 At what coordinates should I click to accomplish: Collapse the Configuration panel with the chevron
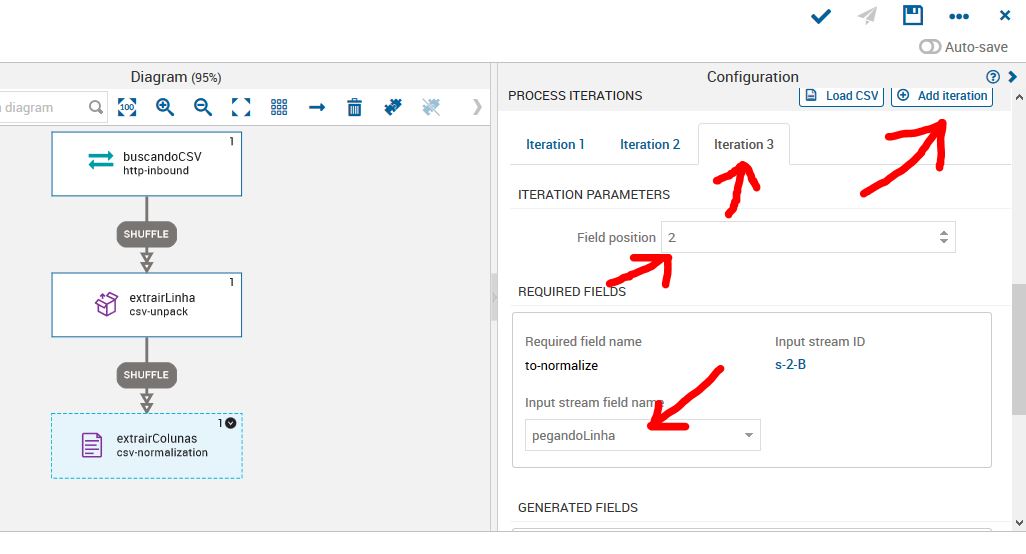pos(1013,77)
